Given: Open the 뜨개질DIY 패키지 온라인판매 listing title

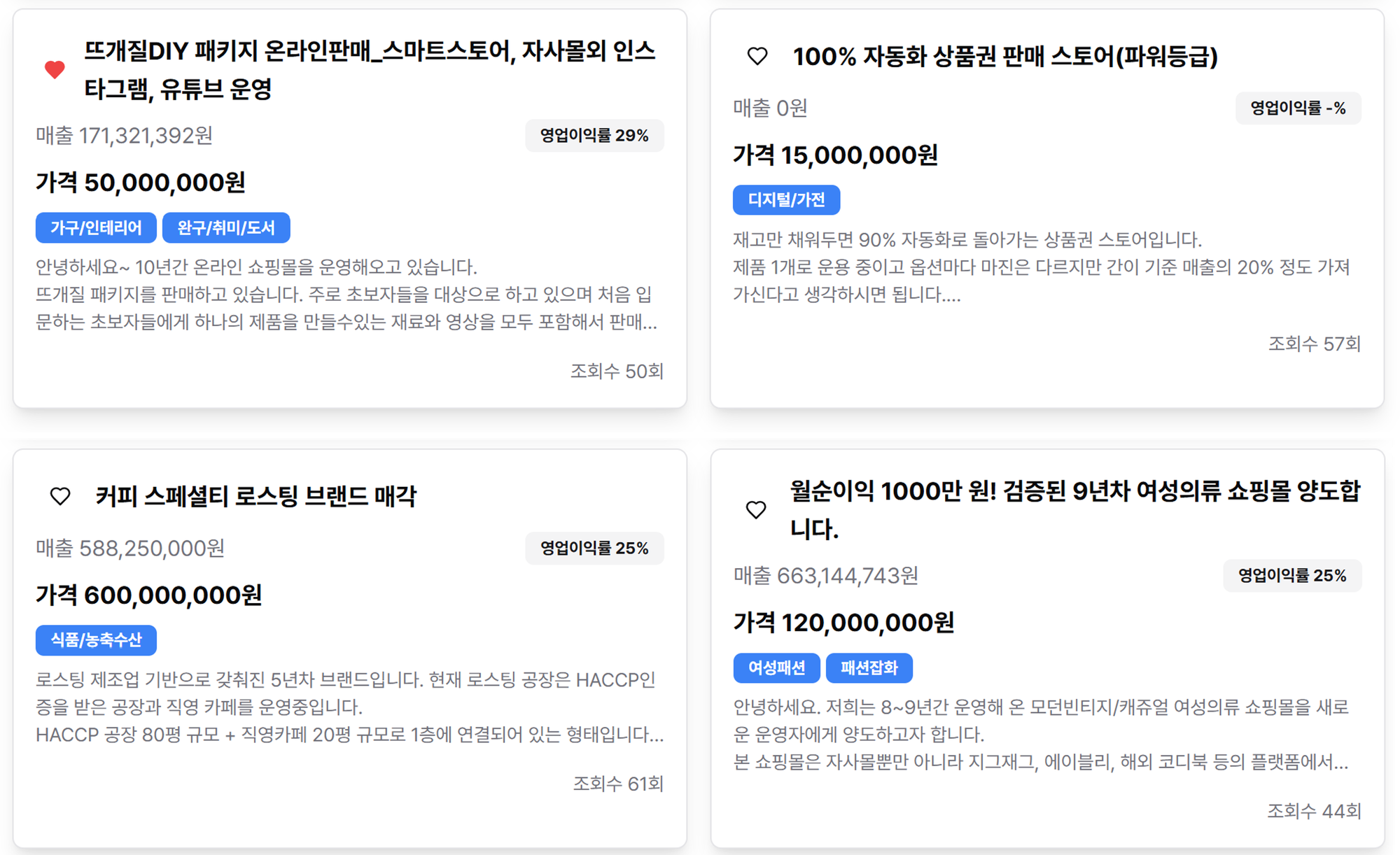Looking at the screenshot, I should (x=370, y=69).
